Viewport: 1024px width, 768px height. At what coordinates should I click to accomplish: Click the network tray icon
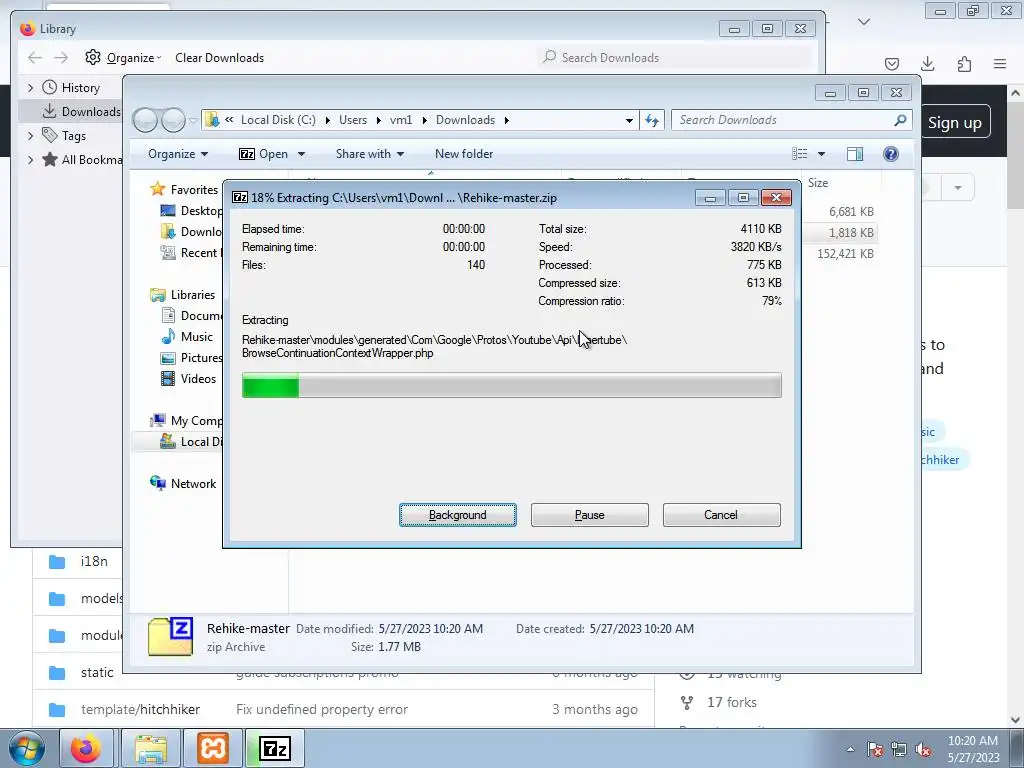(x=899, y=749)
